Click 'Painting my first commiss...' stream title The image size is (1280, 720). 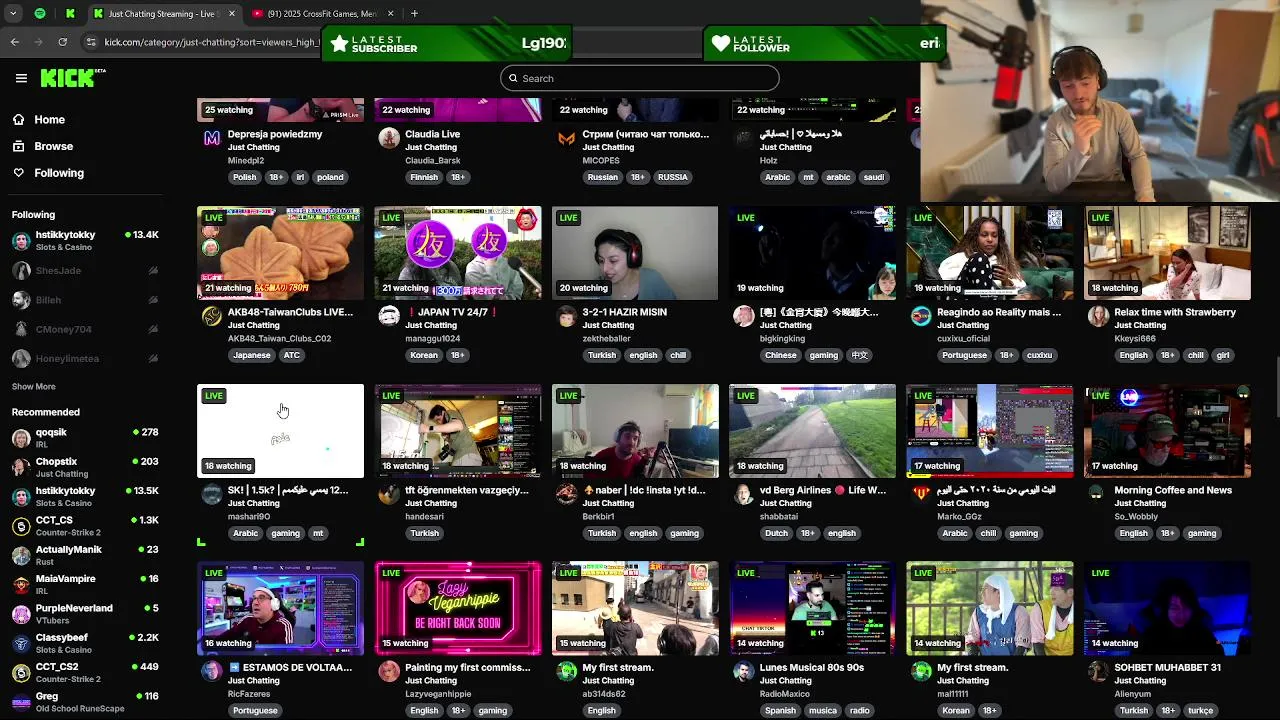click(x=467, y=667)
